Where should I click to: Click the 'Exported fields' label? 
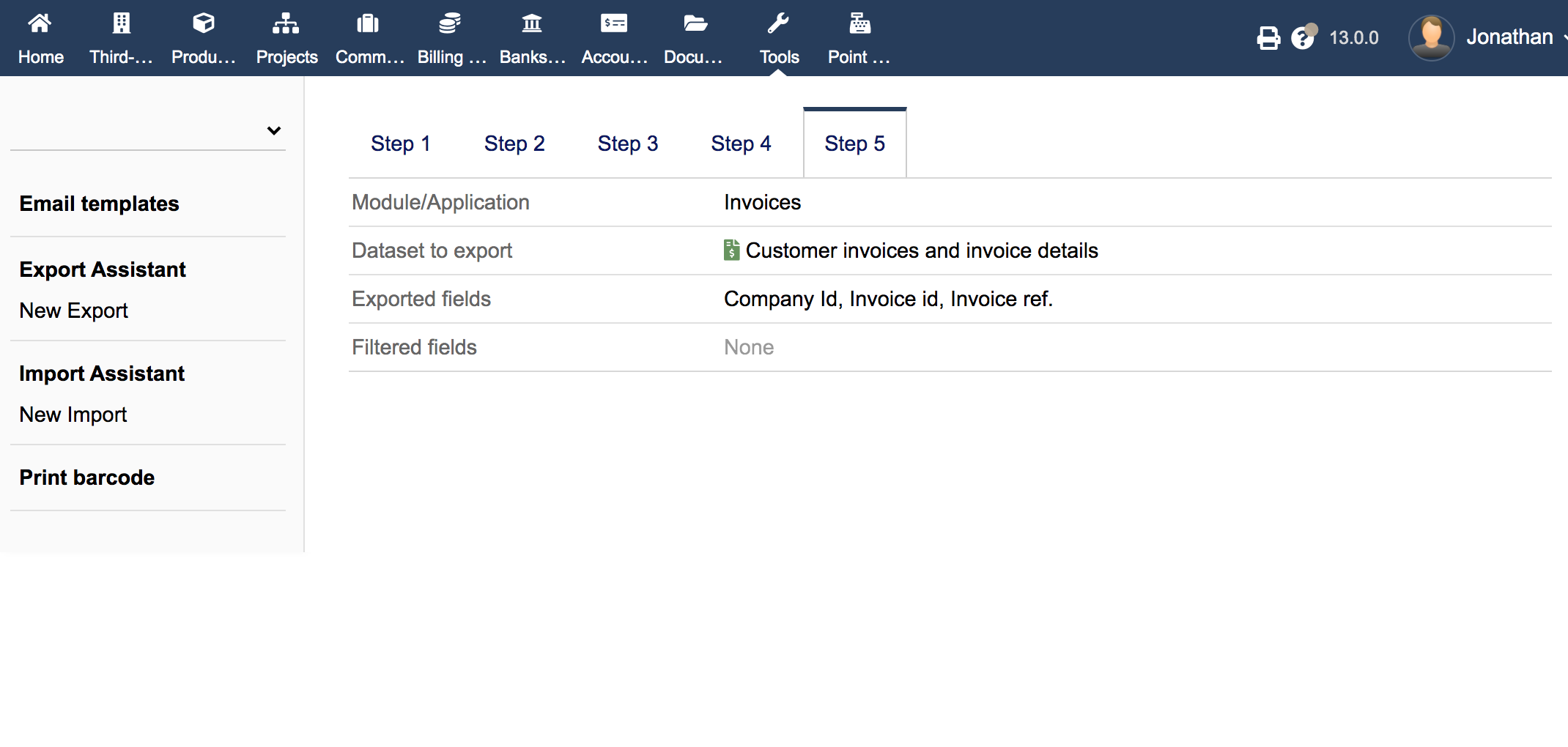421,299
